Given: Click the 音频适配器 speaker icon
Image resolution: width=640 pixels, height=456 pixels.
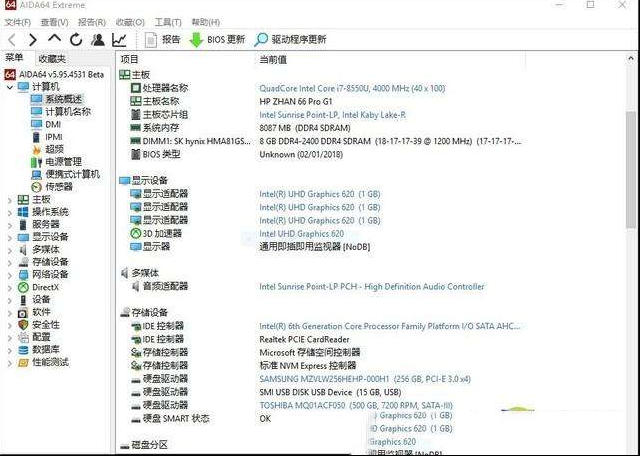Looking at the screenshot, I should 136,287.
